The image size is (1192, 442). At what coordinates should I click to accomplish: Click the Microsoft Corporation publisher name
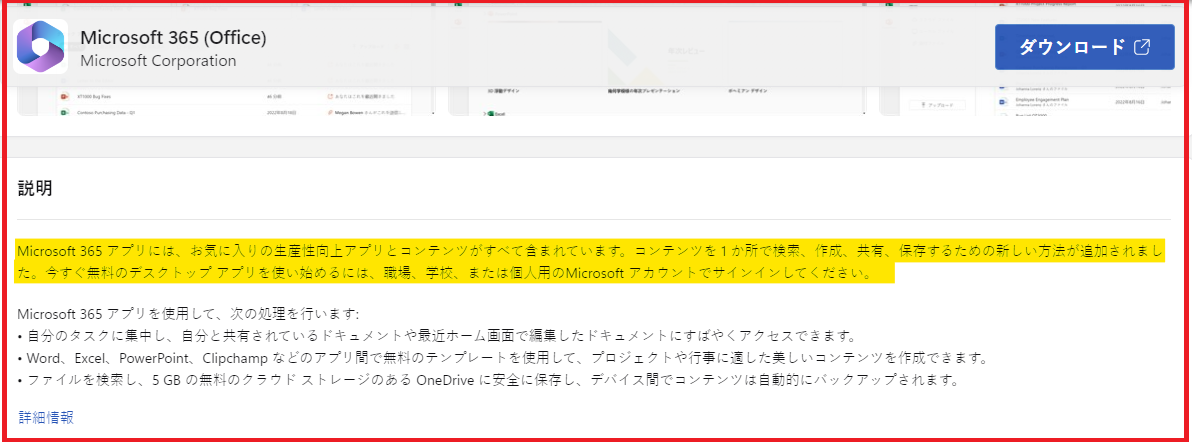click(x=158, y=61)
